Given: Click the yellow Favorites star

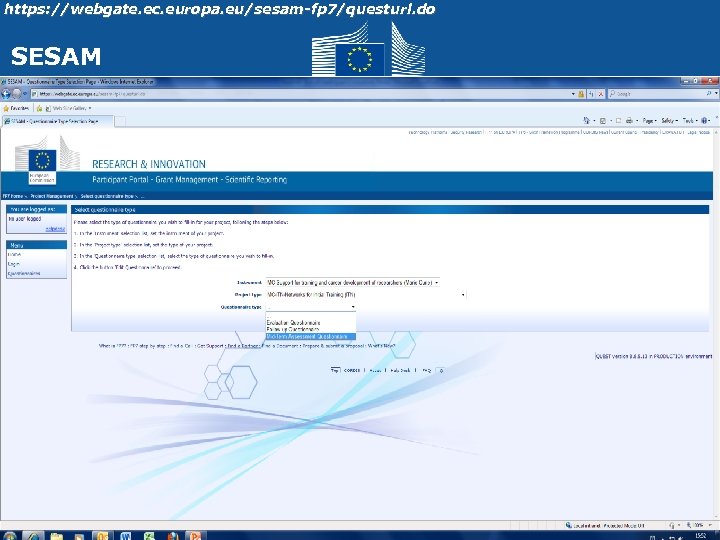Looking at the screenshot, I should (x=6, y=108).
